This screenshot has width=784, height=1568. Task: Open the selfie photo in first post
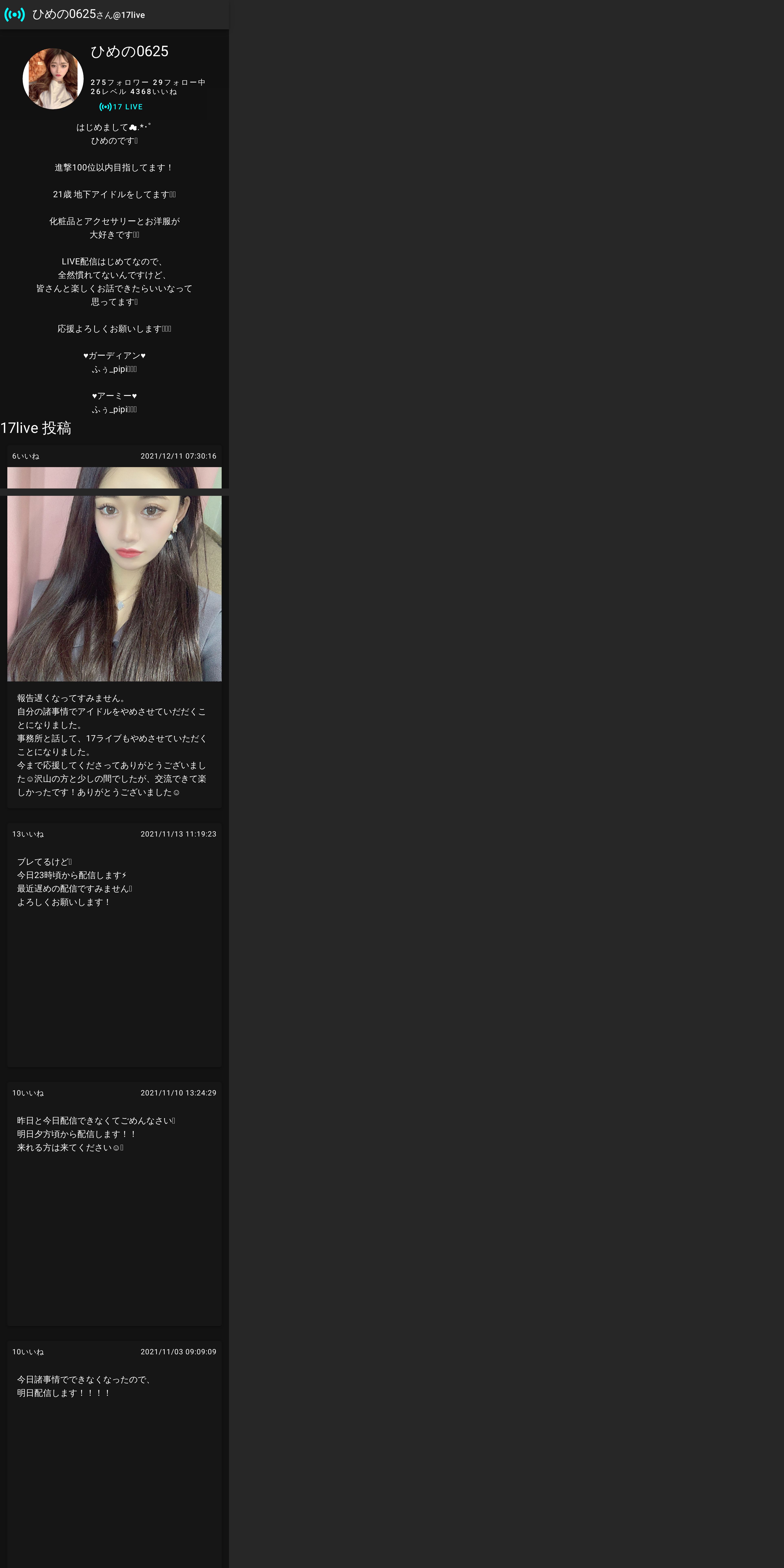(114, 574)
